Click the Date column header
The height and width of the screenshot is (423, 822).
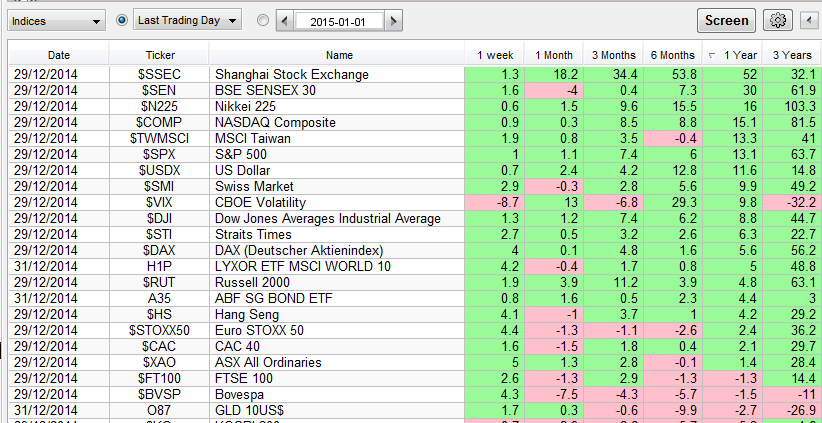coord(59,55)
